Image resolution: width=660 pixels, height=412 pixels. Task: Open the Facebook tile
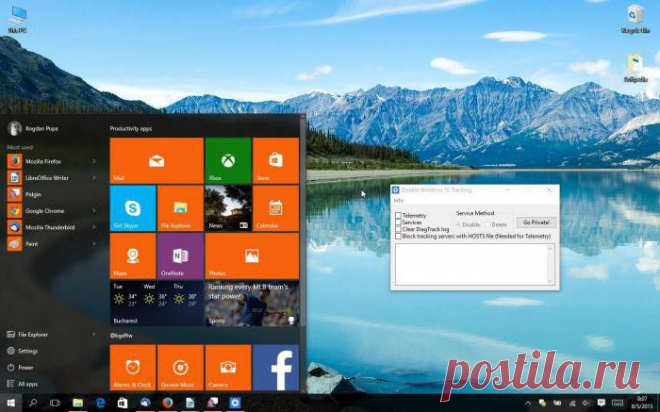pos(276,367)
